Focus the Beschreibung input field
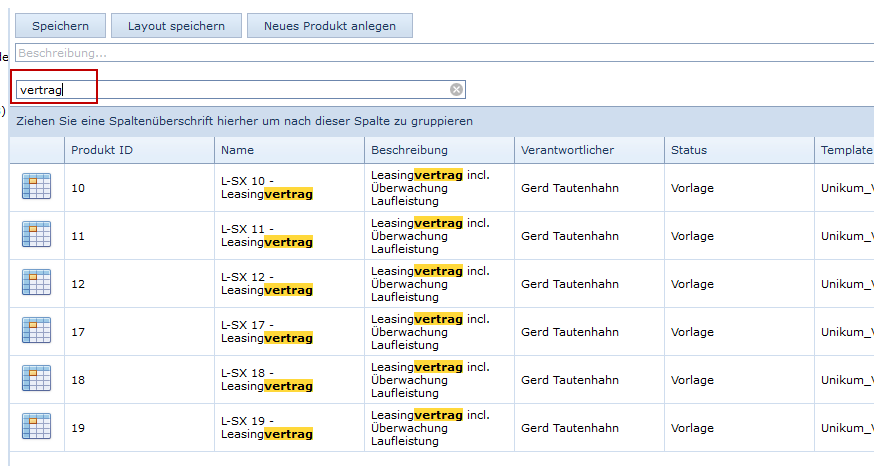 pos(440,53)
